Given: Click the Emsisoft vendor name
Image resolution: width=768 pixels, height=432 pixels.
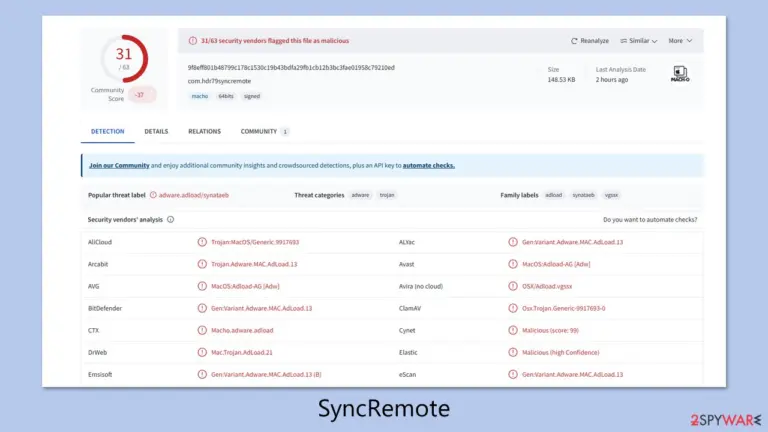Looking at the screenshot, I should (100, 374).
